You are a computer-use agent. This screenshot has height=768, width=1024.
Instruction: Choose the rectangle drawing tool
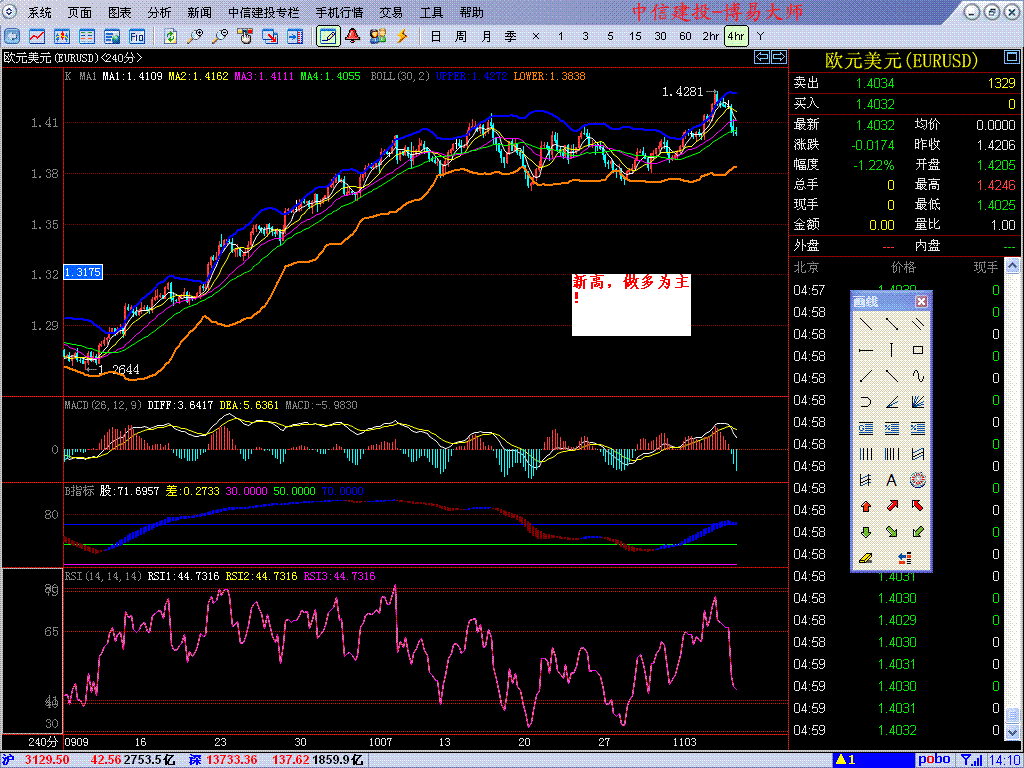pyautogui.click(x=918, y=350)
